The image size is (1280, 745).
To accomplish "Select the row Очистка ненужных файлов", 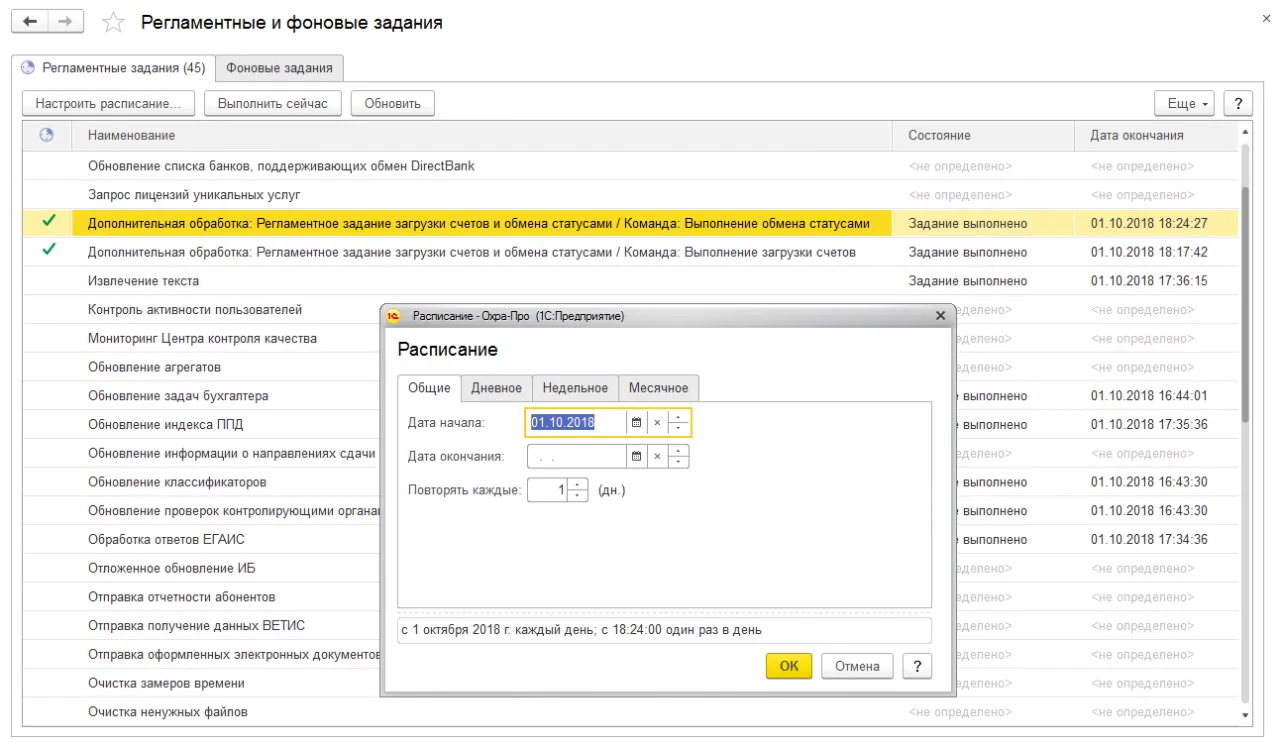I will pyautogui.click(x=630, y=712).
